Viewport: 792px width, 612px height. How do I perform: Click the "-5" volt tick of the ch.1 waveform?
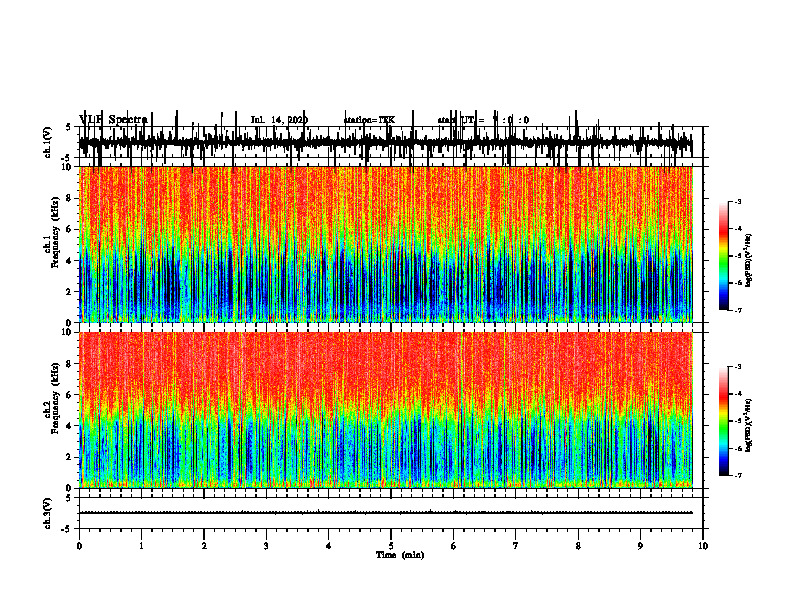point(67,159)
